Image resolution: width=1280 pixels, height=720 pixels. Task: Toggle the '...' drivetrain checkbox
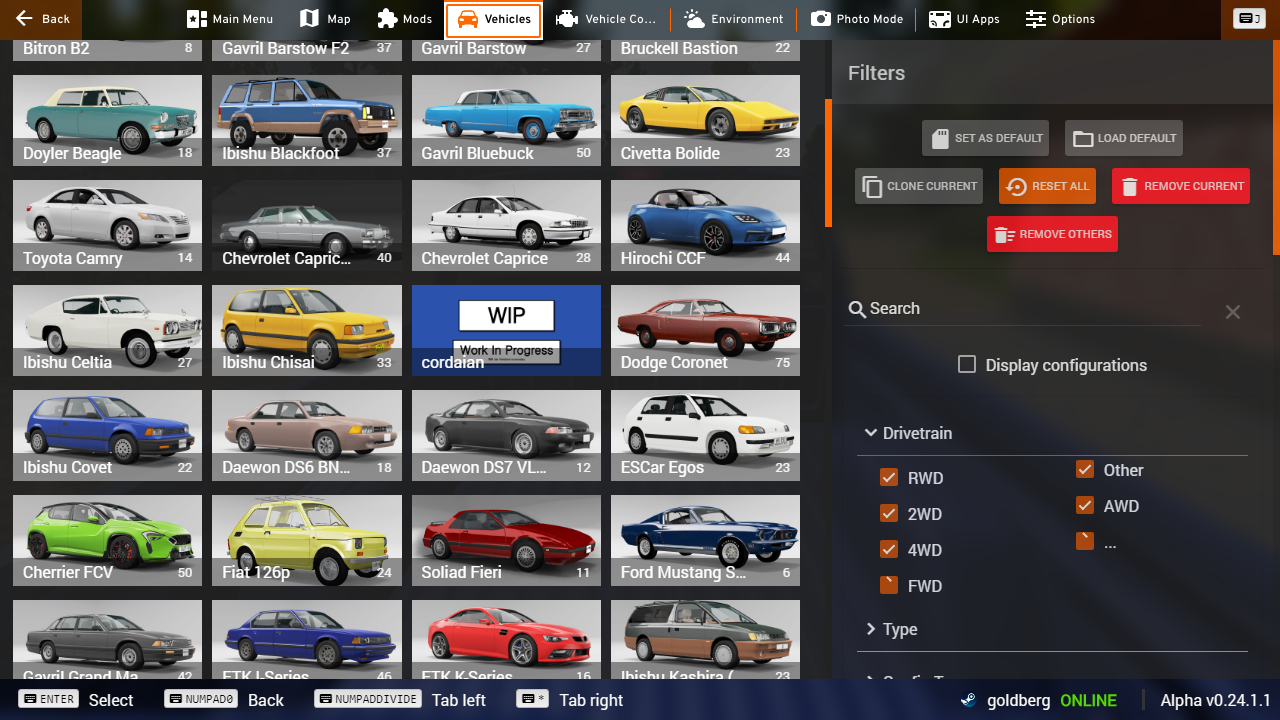pyautogui.click(x=1085, y=541)
